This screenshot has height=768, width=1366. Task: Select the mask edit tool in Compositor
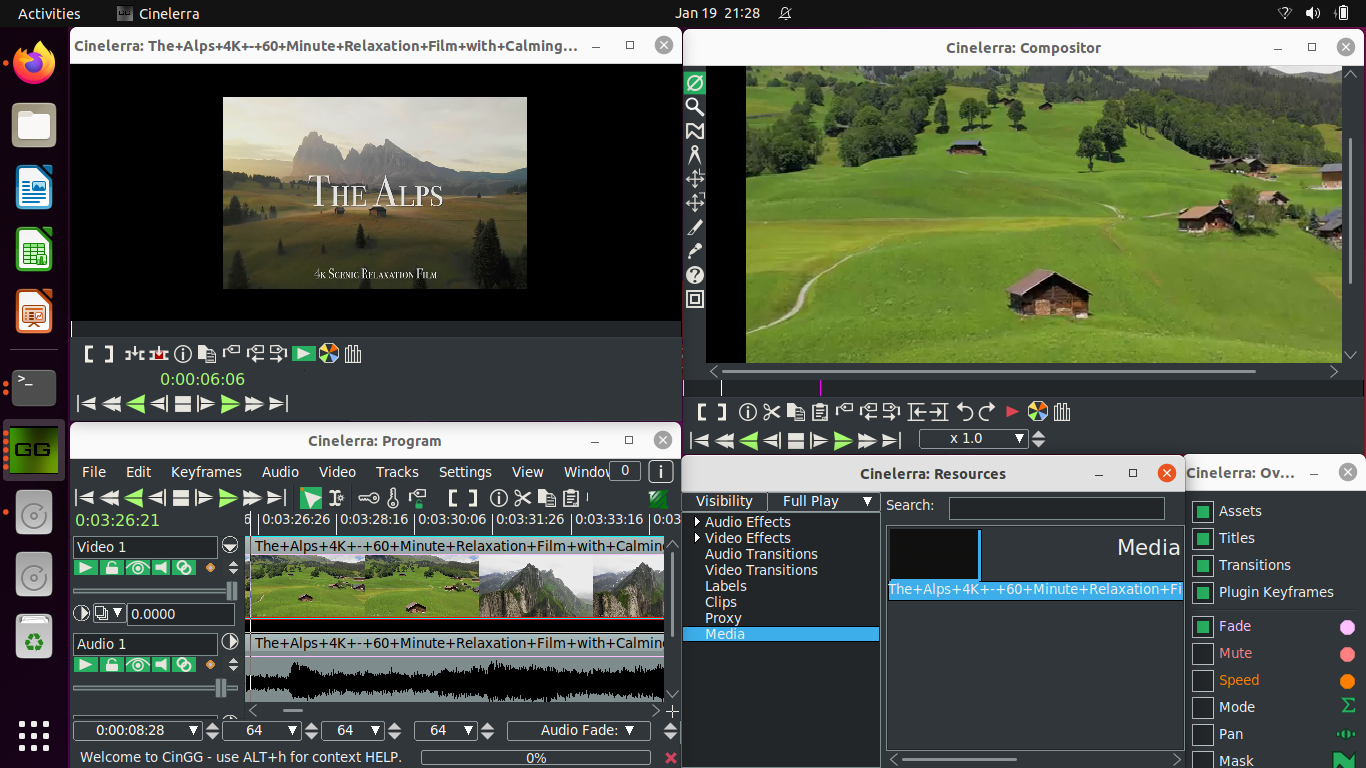[x=695, y=130]
